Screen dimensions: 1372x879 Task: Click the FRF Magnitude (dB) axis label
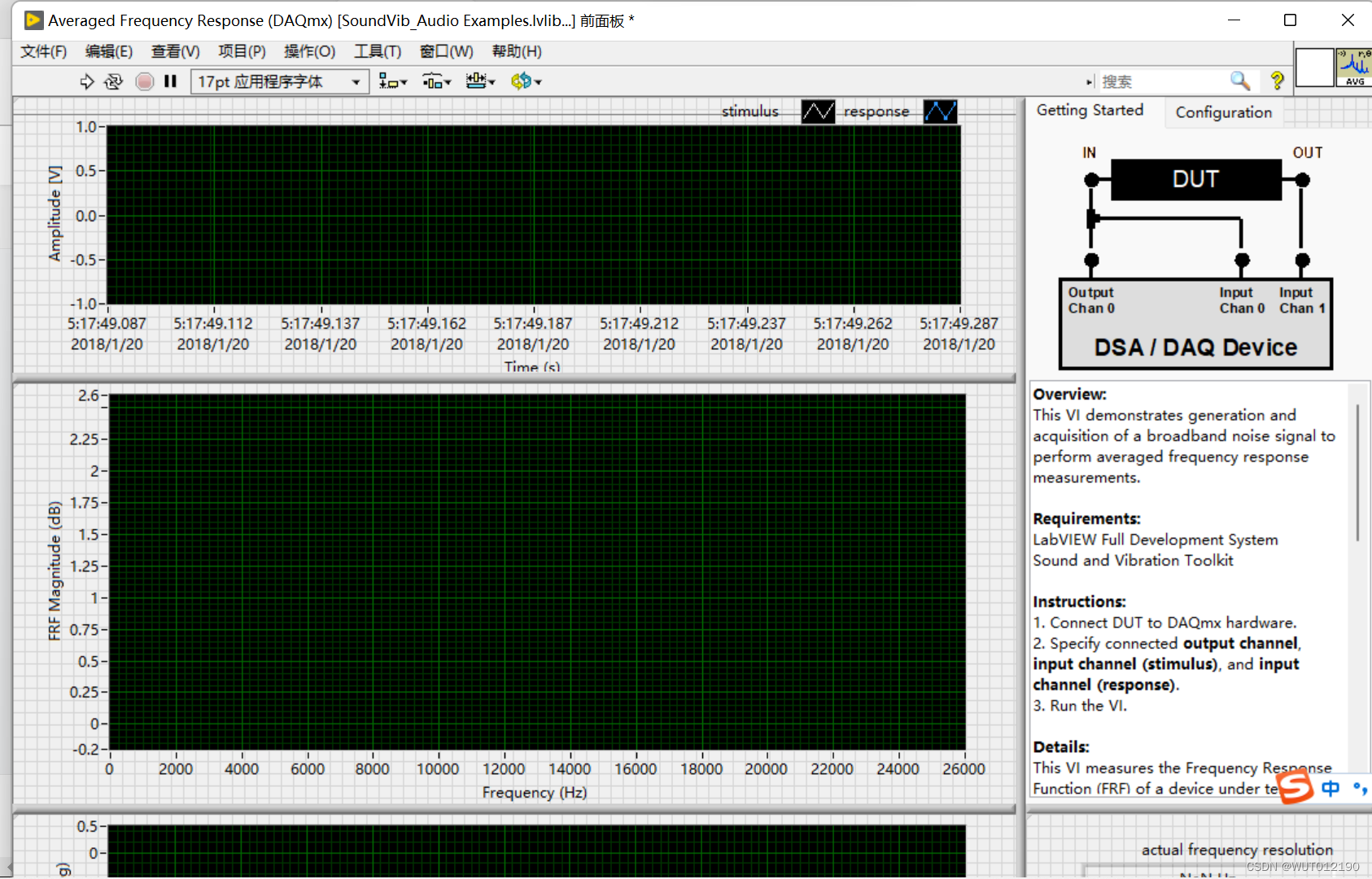55,571
